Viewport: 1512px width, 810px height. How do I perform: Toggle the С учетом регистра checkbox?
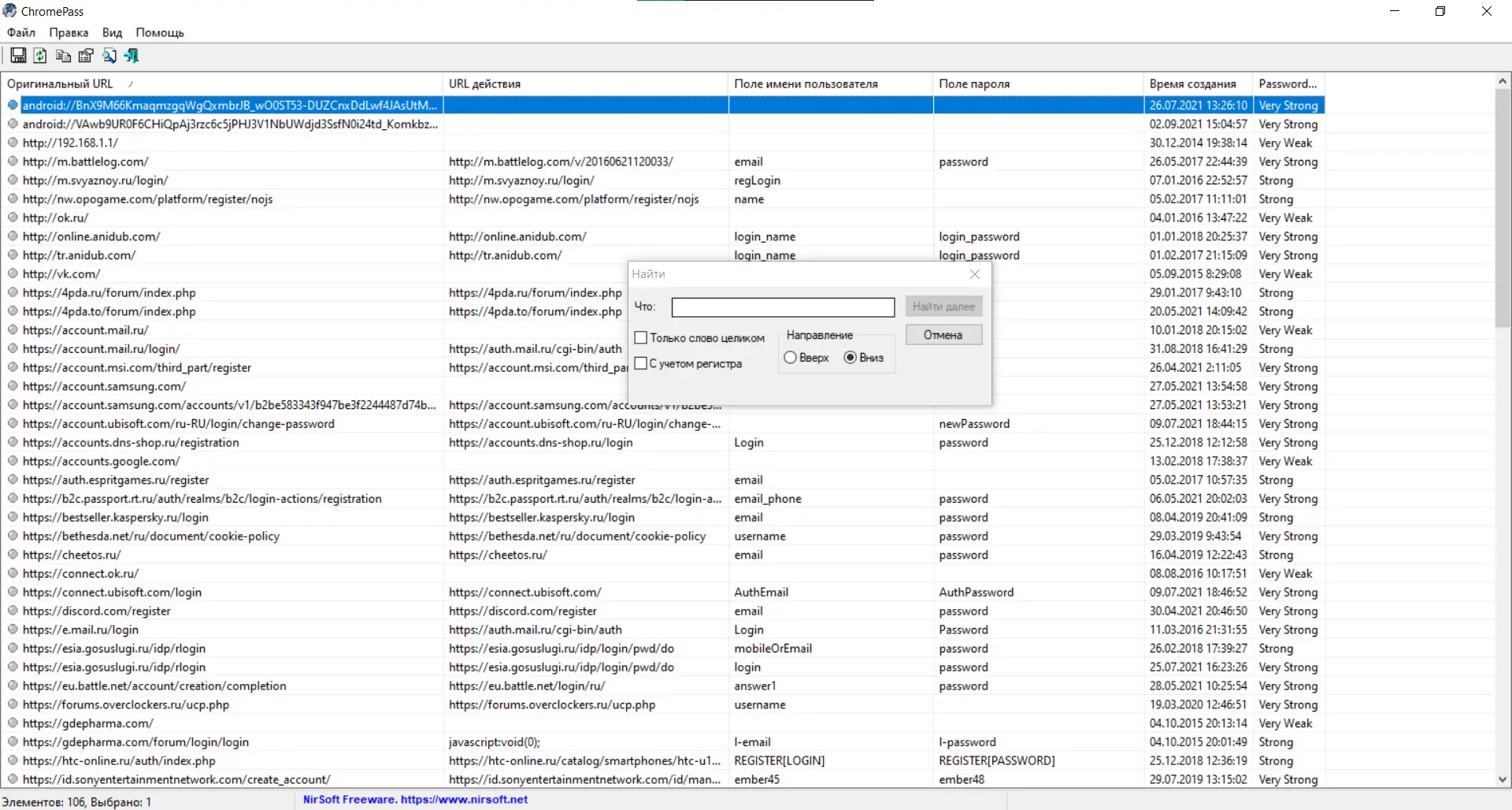(640, 363)
